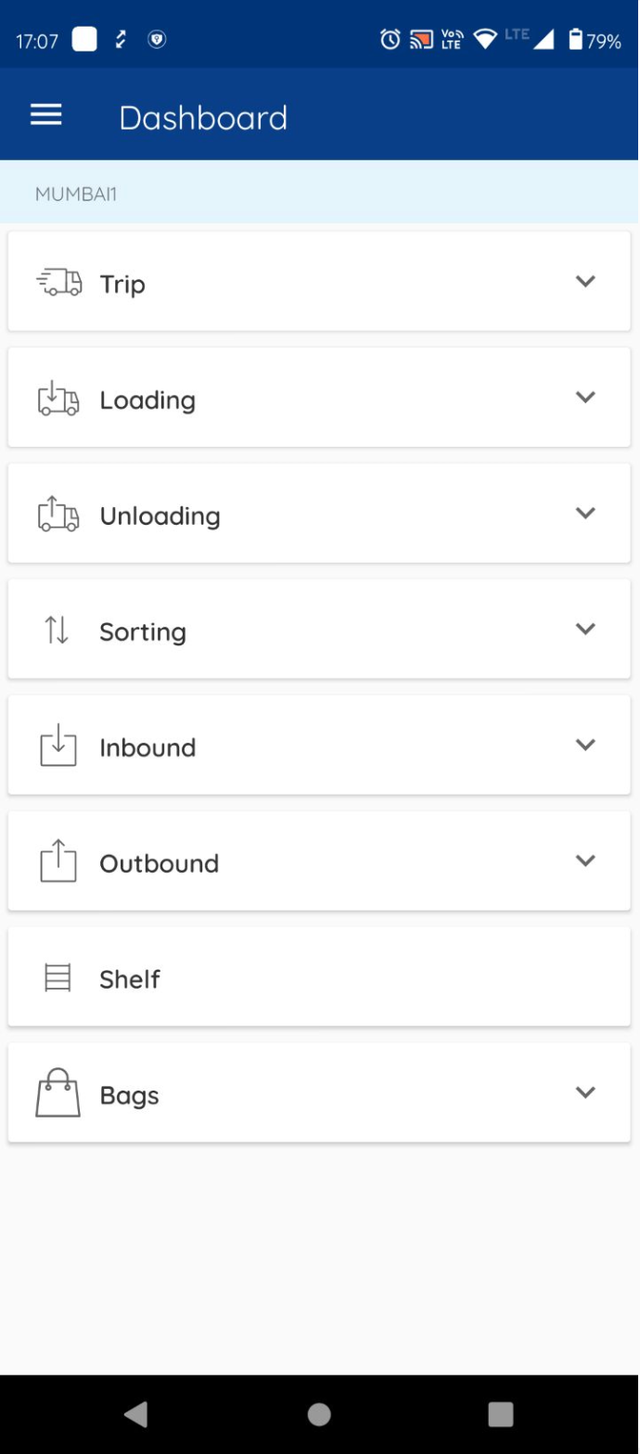640x1454 pixels.
Task: Expand the Sorting section chevron
Action: click(586, 629)
